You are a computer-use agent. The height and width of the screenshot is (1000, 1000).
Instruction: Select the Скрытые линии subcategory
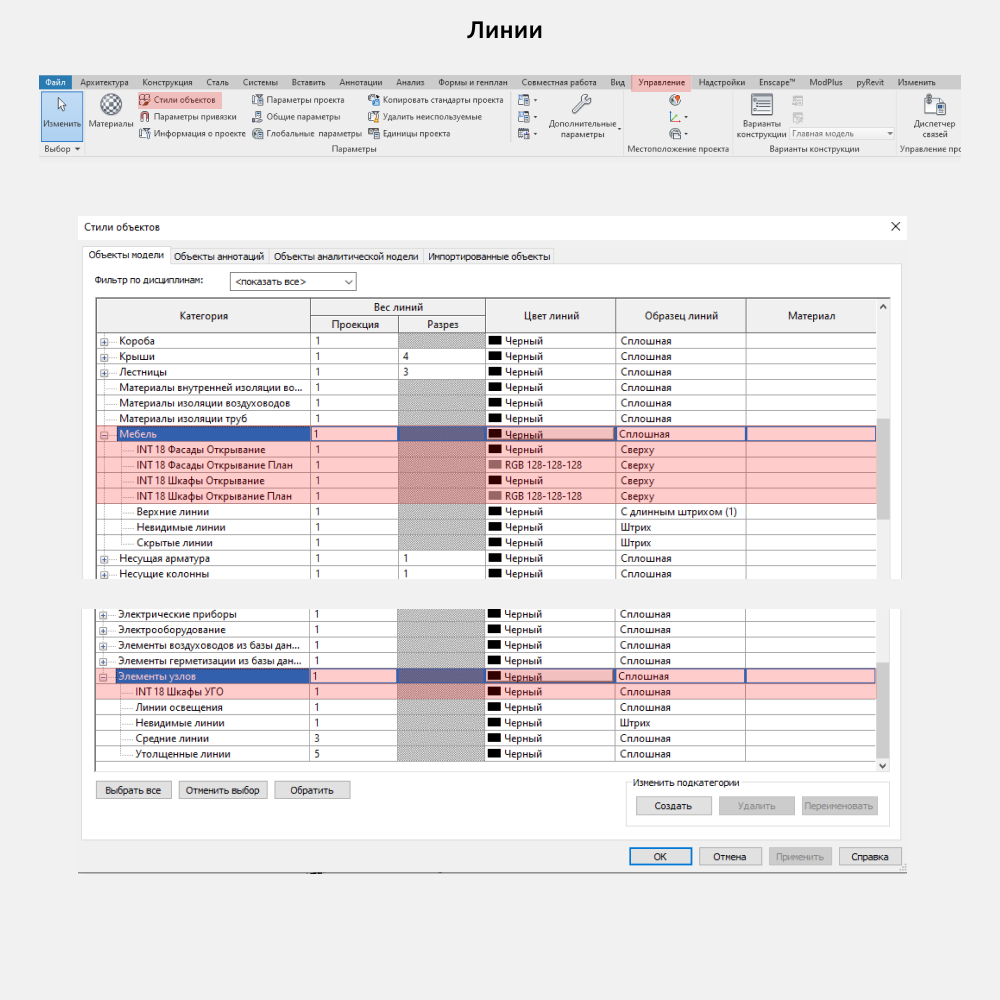174,543
